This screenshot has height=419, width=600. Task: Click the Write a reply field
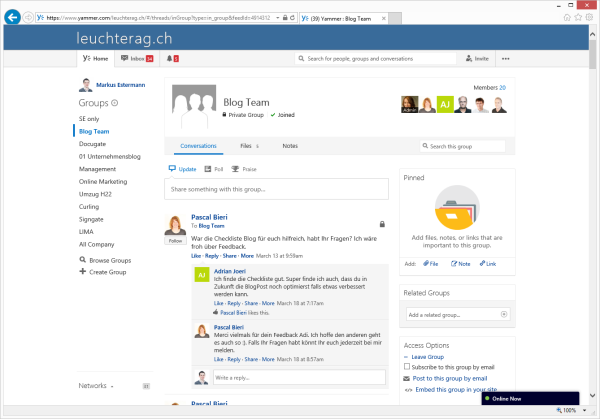point(299,378)
